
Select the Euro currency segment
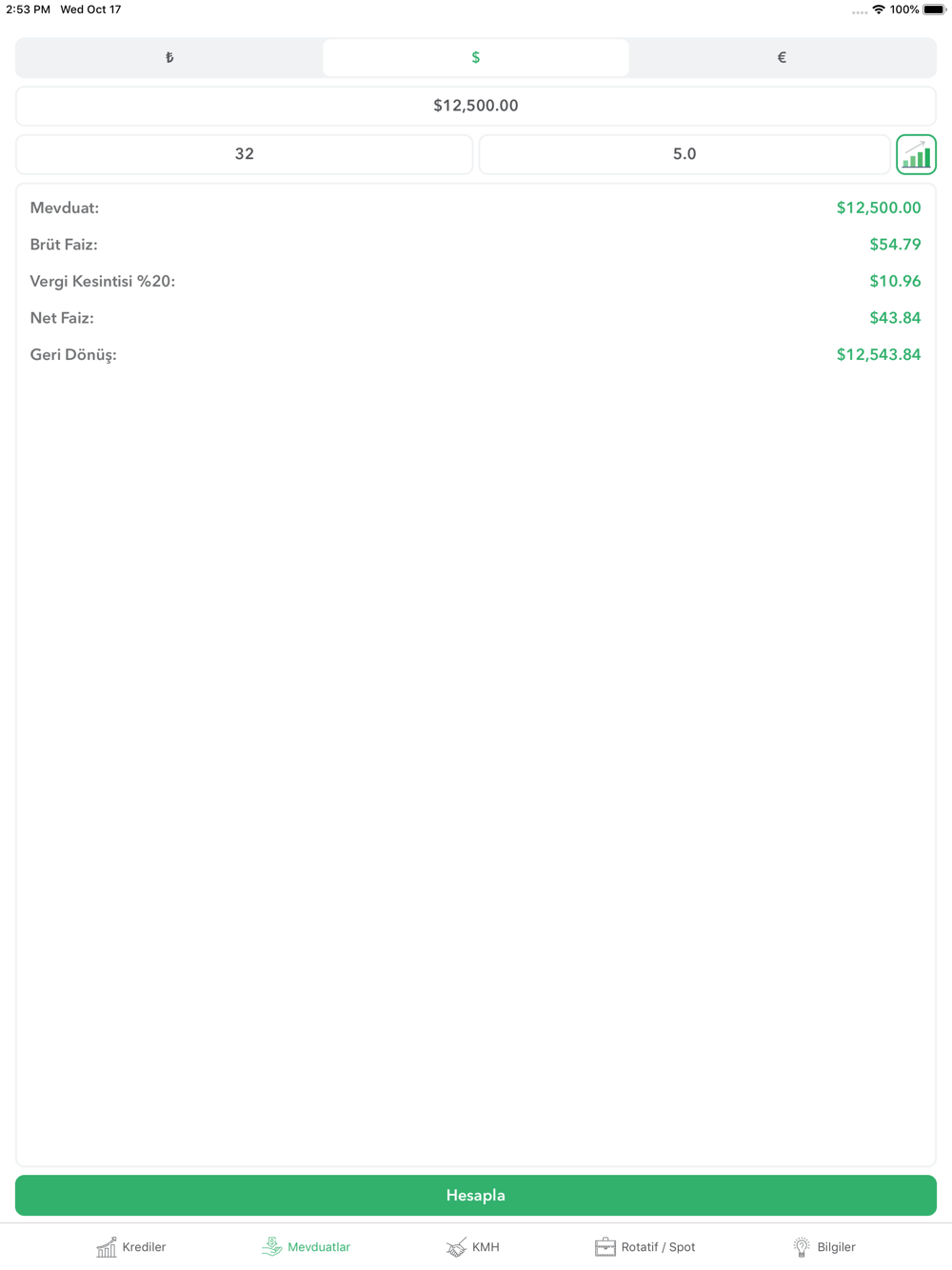tap(782, 58)
